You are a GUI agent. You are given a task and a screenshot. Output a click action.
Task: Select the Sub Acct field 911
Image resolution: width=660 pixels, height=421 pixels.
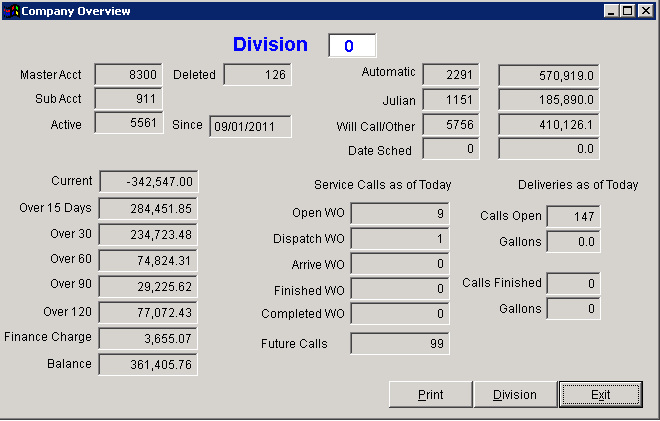coord(128,99)
